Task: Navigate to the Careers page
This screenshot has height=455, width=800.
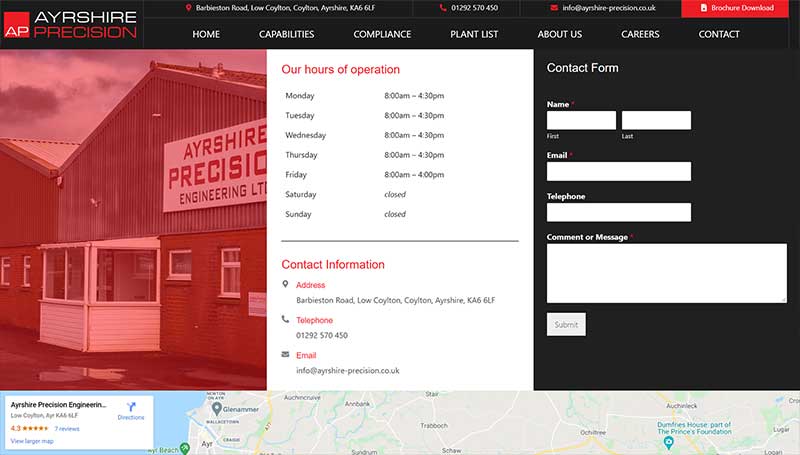Action: (640, 34)
